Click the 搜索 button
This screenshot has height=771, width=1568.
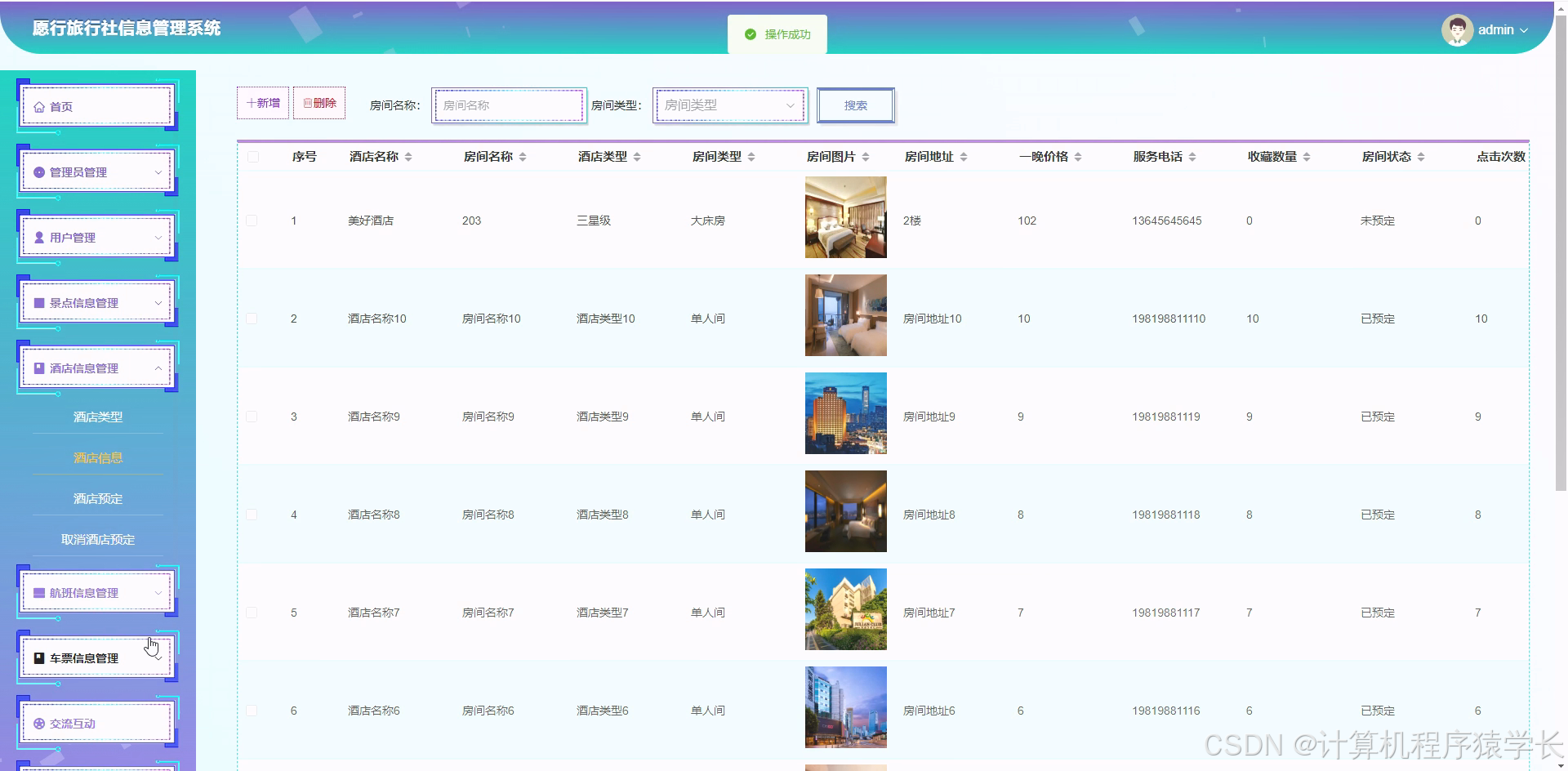click(x=856, y=105)
